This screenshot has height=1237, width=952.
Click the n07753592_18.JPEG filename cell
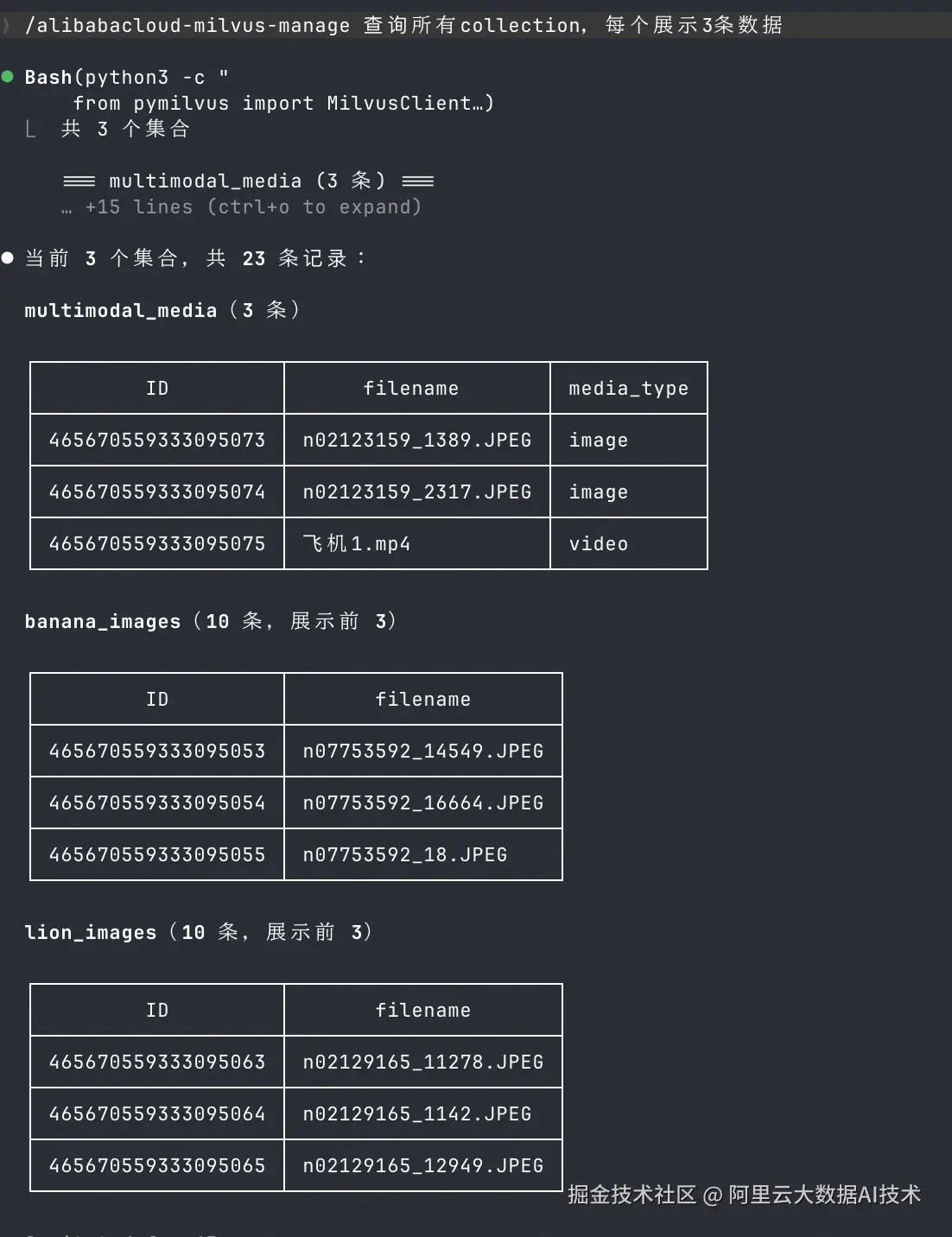[x=423, y=854]
